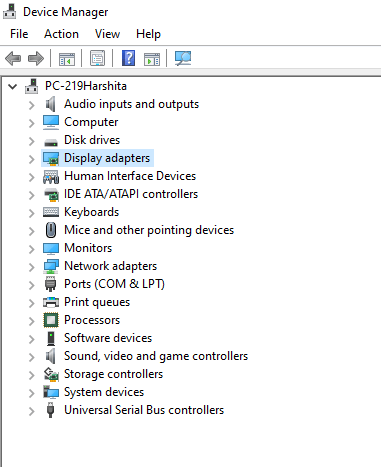Toggle the show/hide action pane icon
Image resolution: width=381 pixels, height=467 pixels.
152,59
